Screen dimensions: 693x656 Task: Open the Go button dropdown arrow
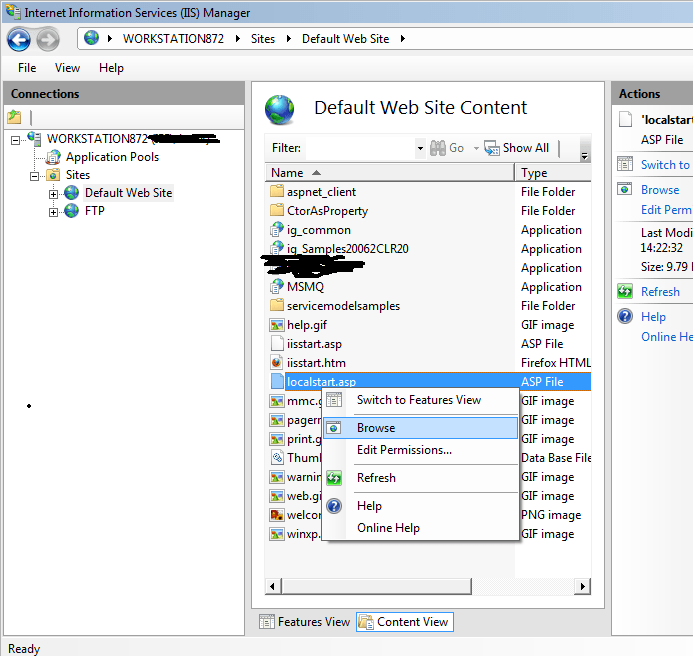click(x=476, y=148)
